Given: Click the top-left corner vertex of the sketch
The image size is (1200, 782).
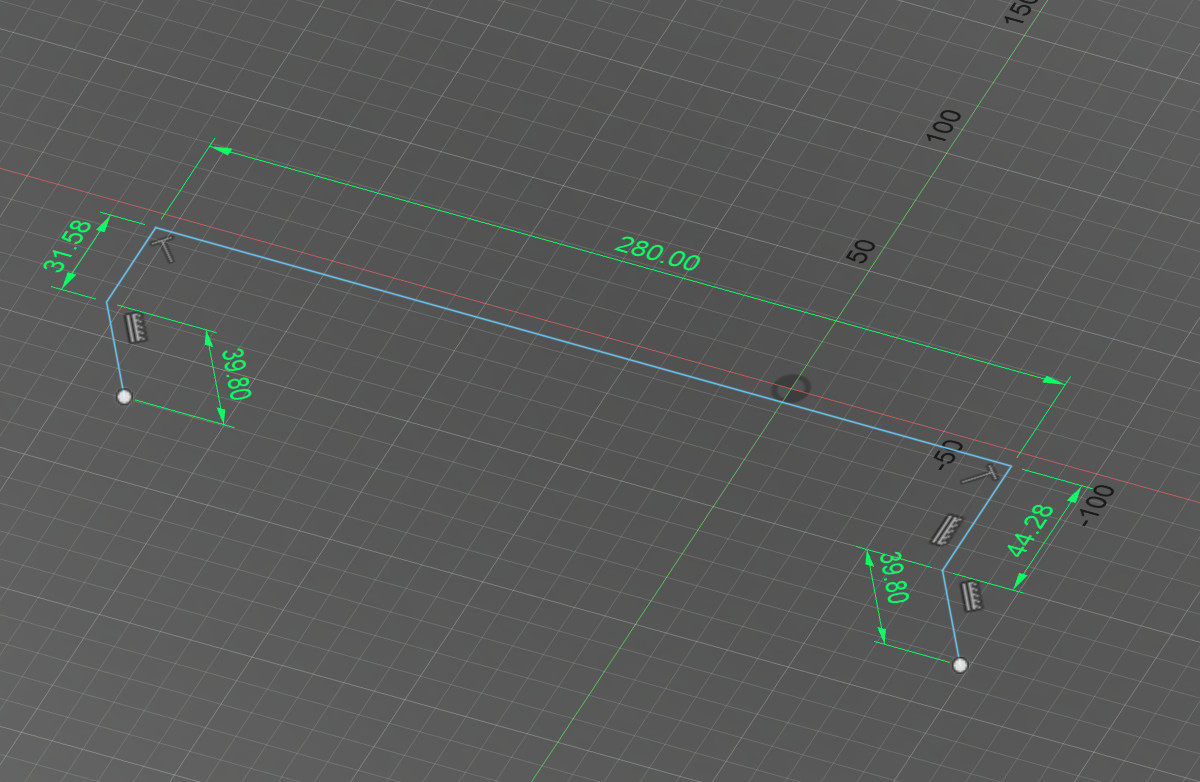Looking at the screenshot, I should [x=155, y=228].
